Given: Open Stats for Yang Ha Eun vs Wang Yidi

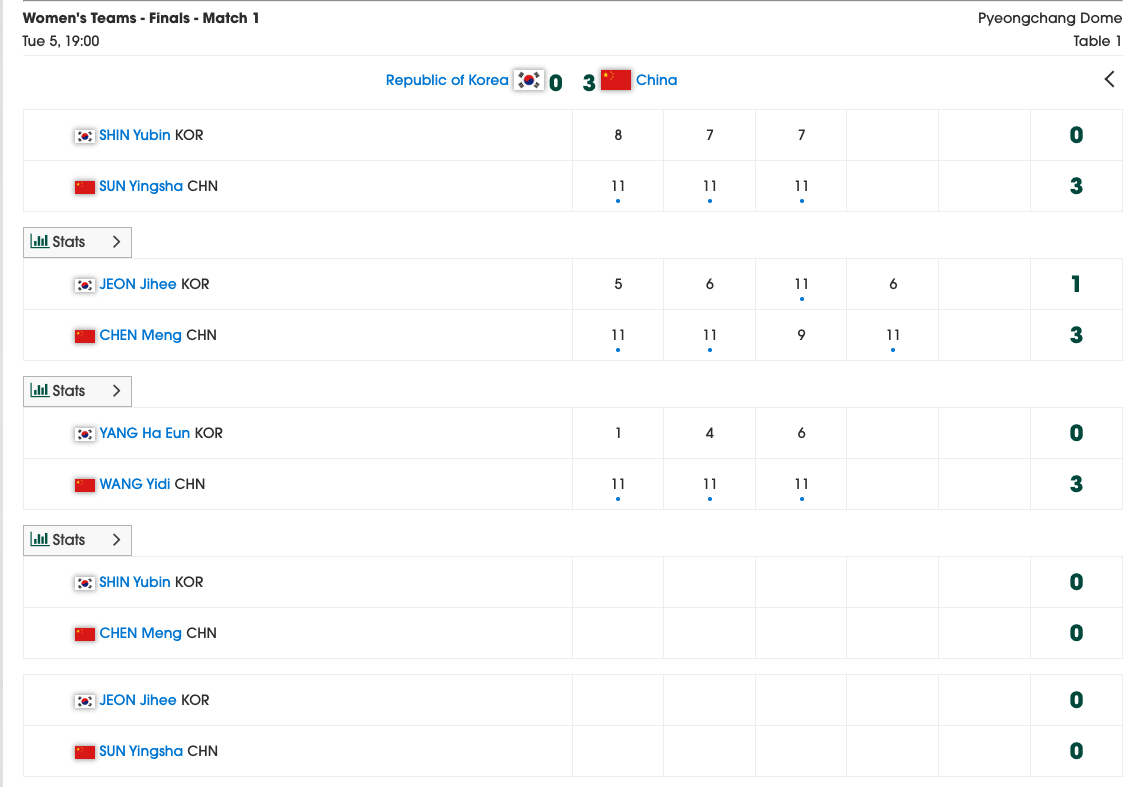Looking at the screenshot, I should (x=77, y=540).
